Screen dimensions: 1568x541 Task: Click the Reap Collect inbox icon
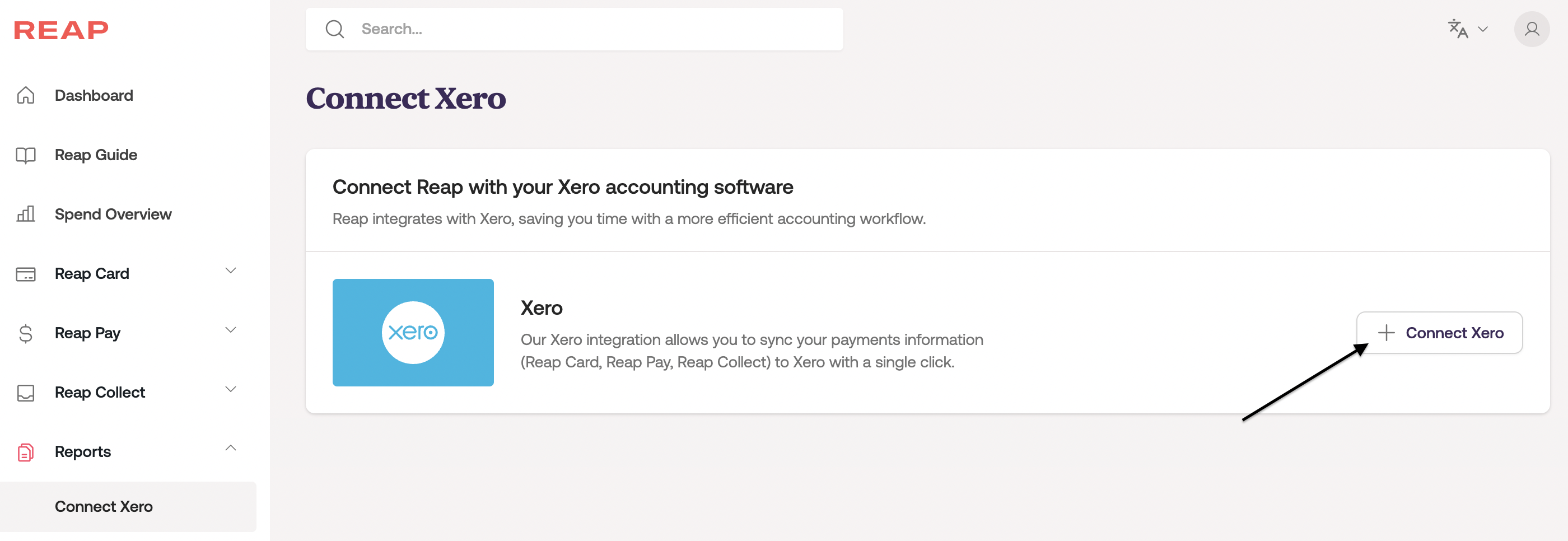(26, 393)
